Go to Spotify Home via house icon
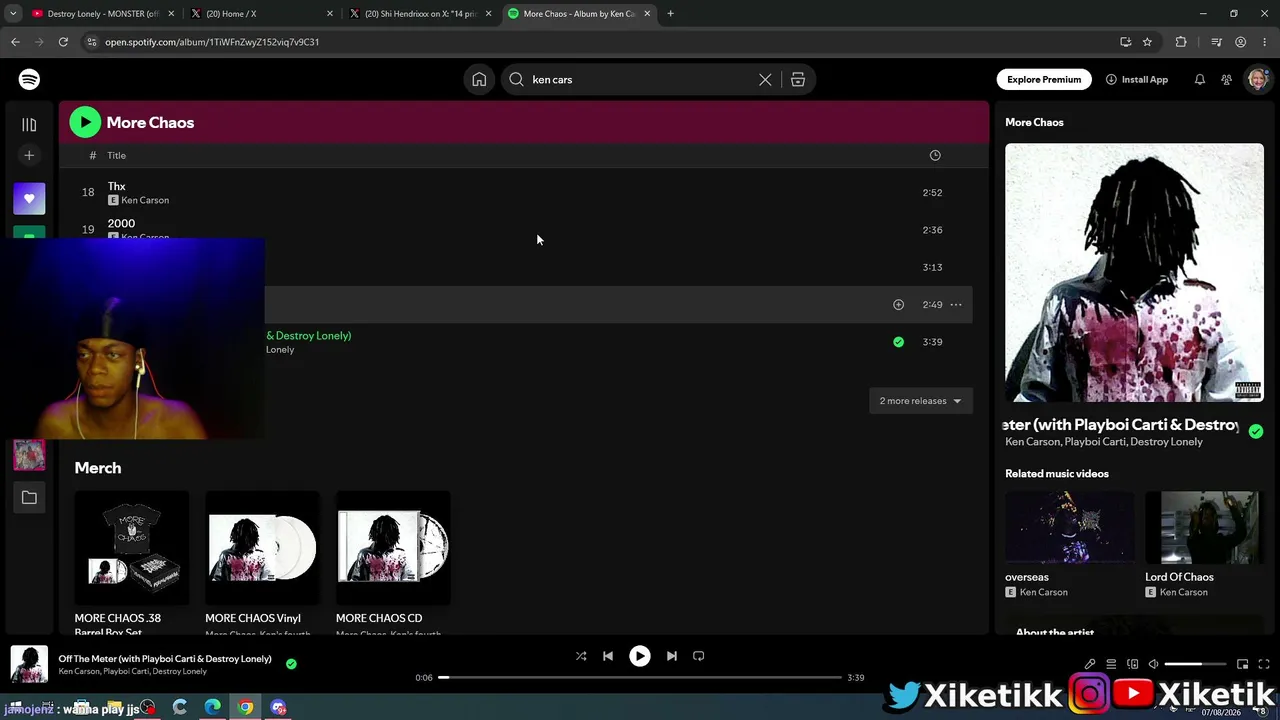The height and width of the screenshot is (720, 1280). pos(479,80)
